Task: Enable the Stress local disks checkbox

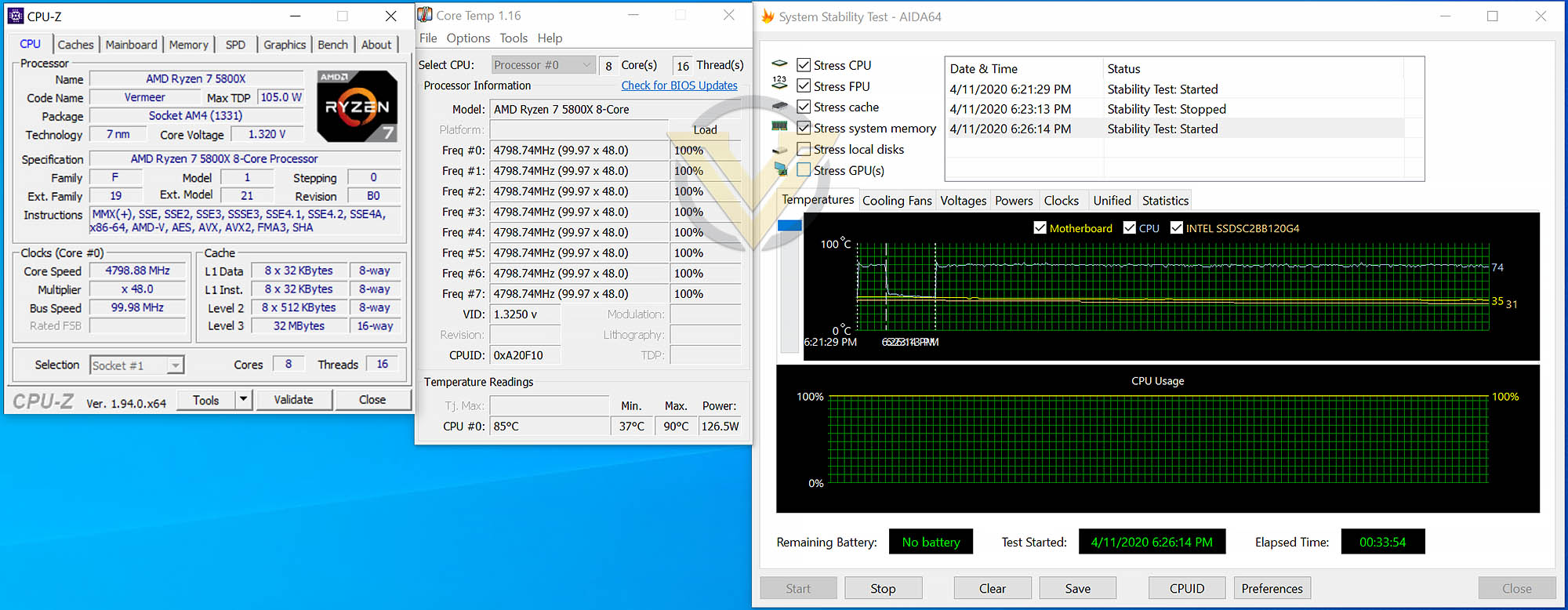Action: pyautogui.click(x=804, y=149)
